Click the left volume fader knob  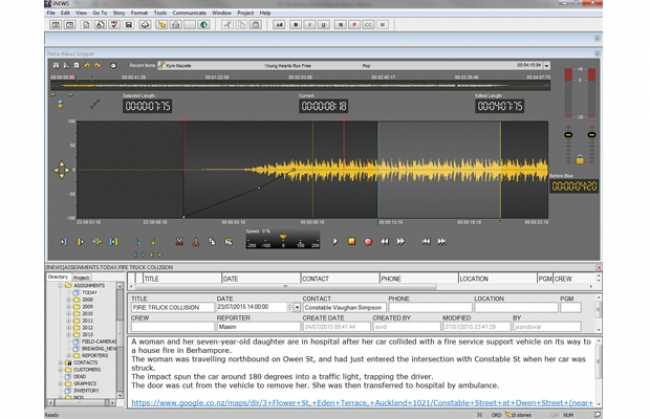pos(568,135)
